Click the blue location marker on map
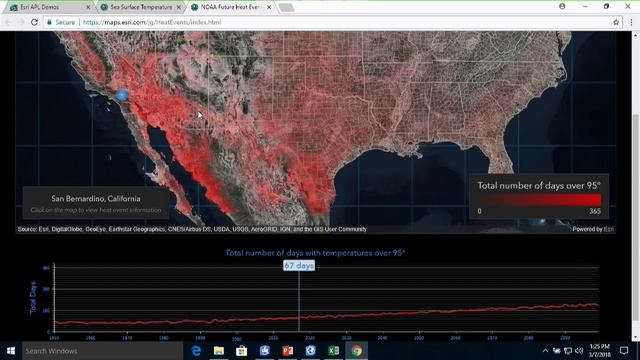This screenshot has height=360, width=640. pos(122,95)
